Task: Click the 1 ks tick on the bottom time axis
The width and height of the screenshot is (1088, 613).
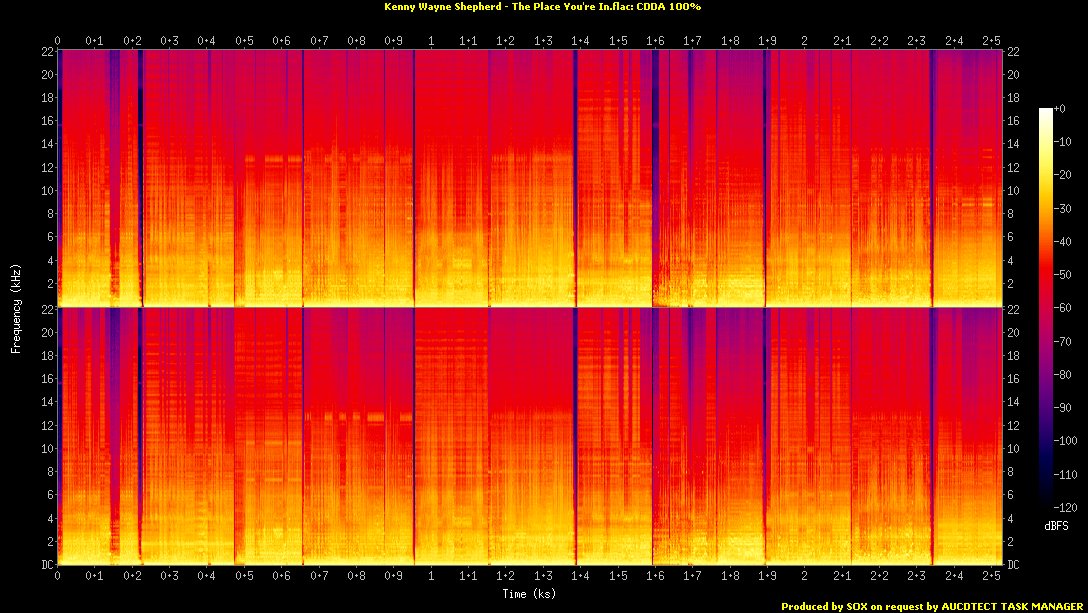Action: click(x=431, y=577)
